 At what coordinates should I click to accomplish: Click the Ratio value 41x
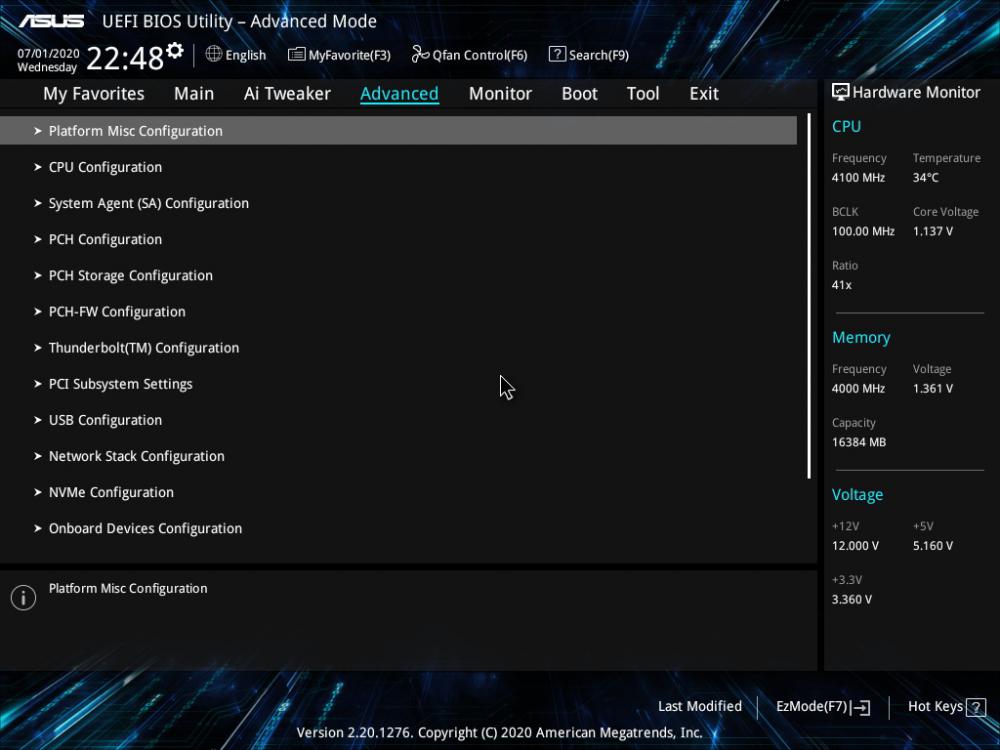(841, 285)
